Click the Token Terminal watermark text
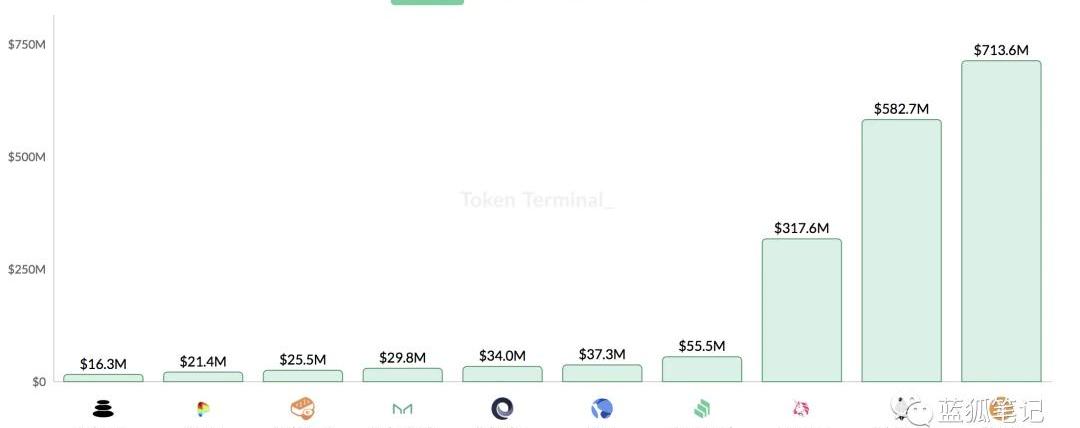 (537, 200)
